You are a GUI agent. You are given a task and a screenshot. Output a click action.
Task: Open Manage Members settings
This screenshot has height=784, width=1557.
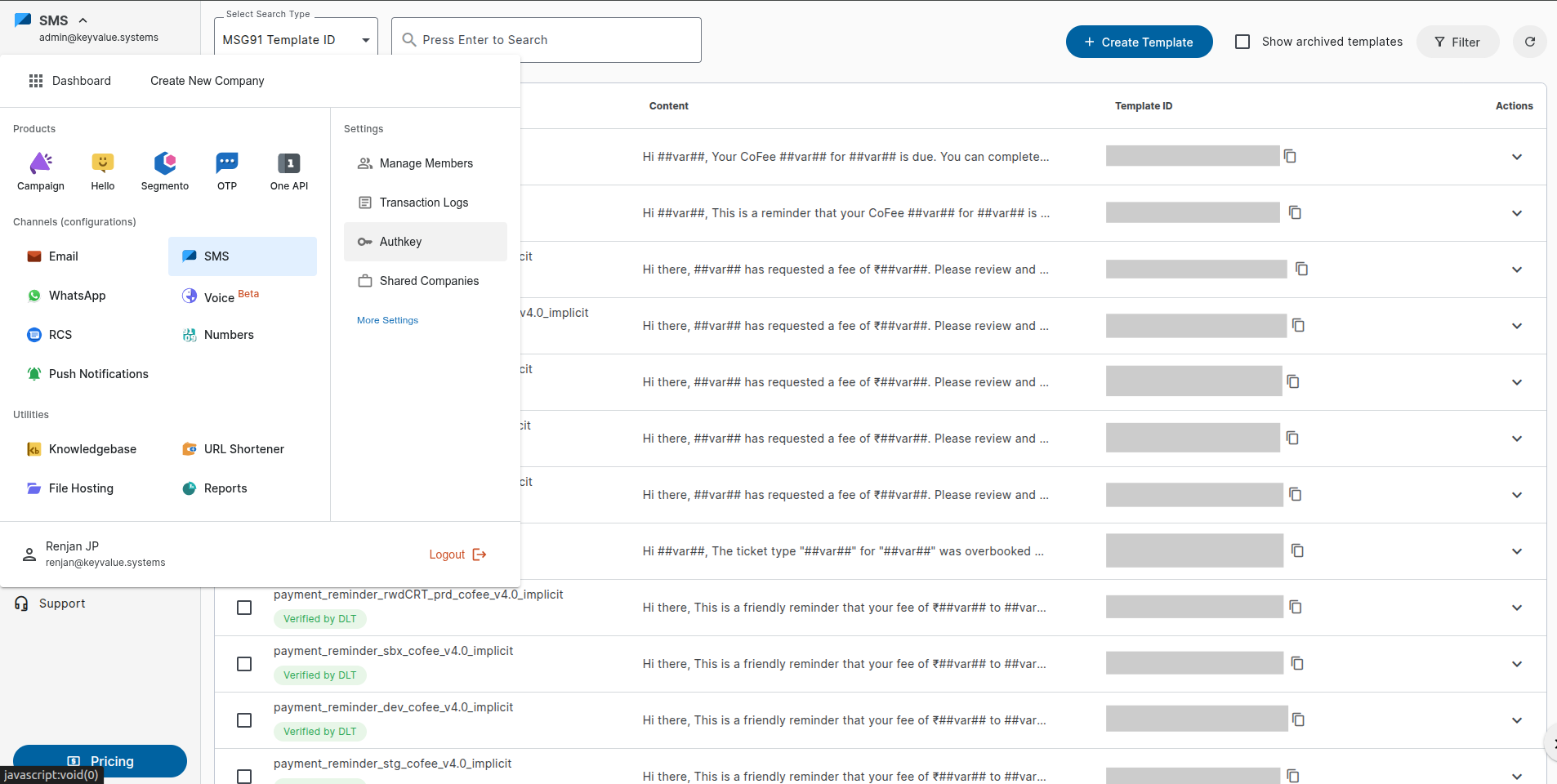coord(426,163)
